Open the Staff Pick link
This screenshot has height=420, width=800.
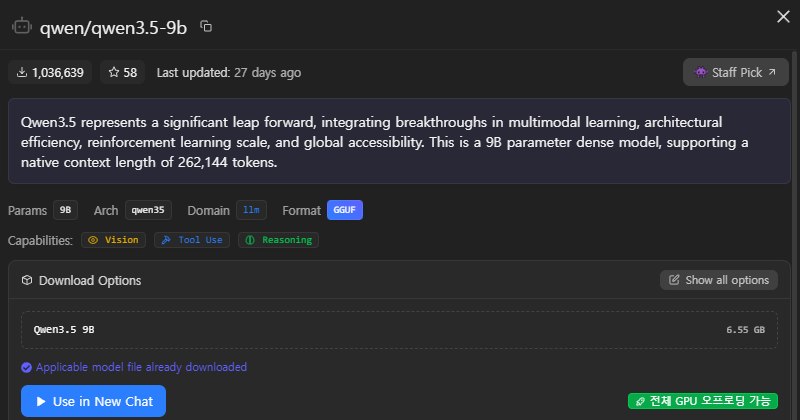(735, 72)
